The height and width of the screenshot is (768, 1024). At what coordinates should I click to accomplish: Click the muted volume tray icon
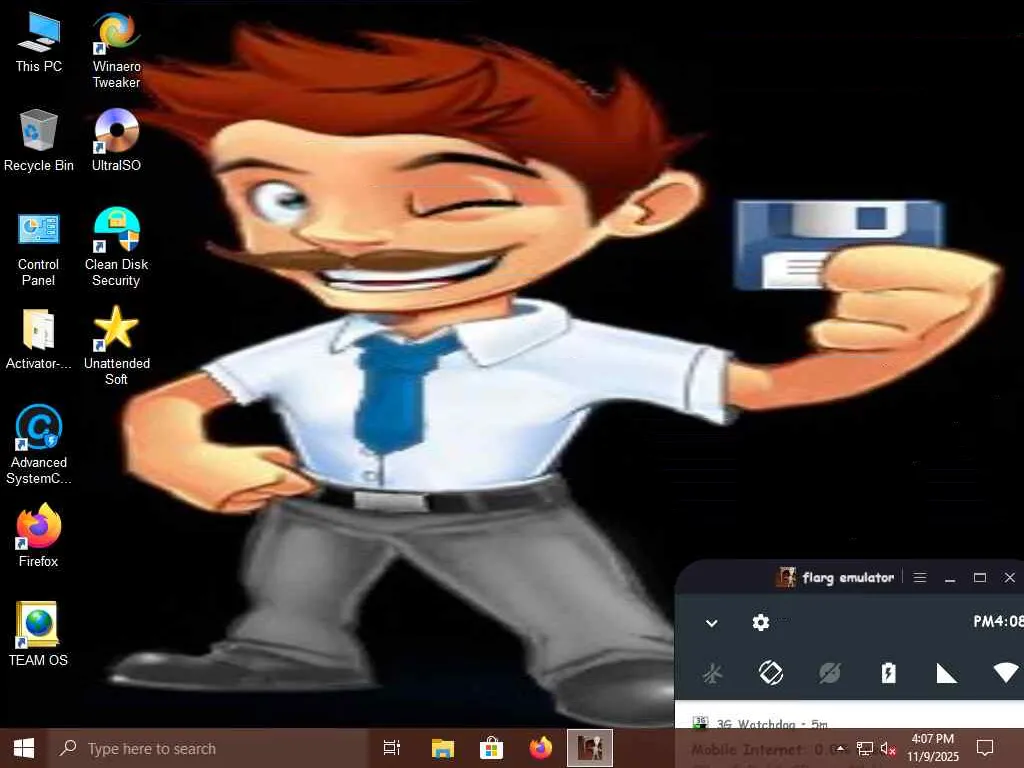[x=888, y=748]
